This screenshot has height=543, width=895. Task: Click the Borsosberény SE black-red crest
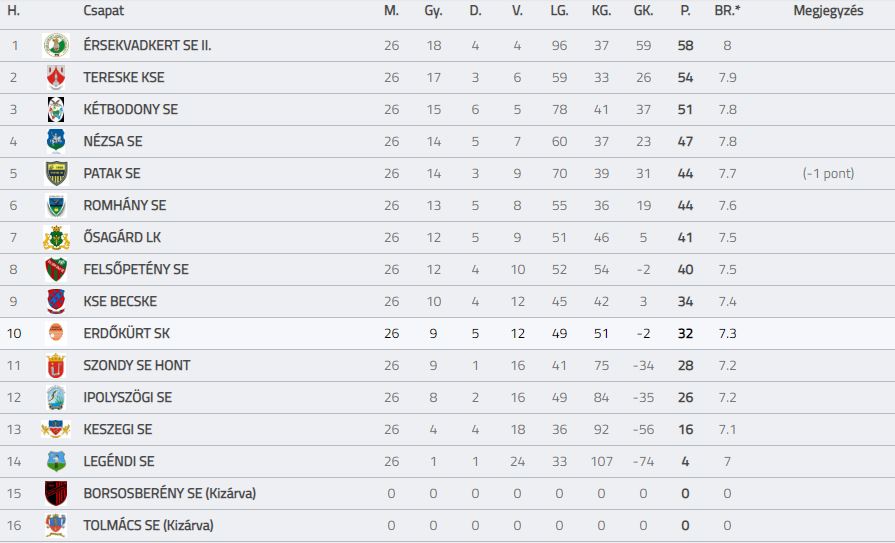(56, 493)
